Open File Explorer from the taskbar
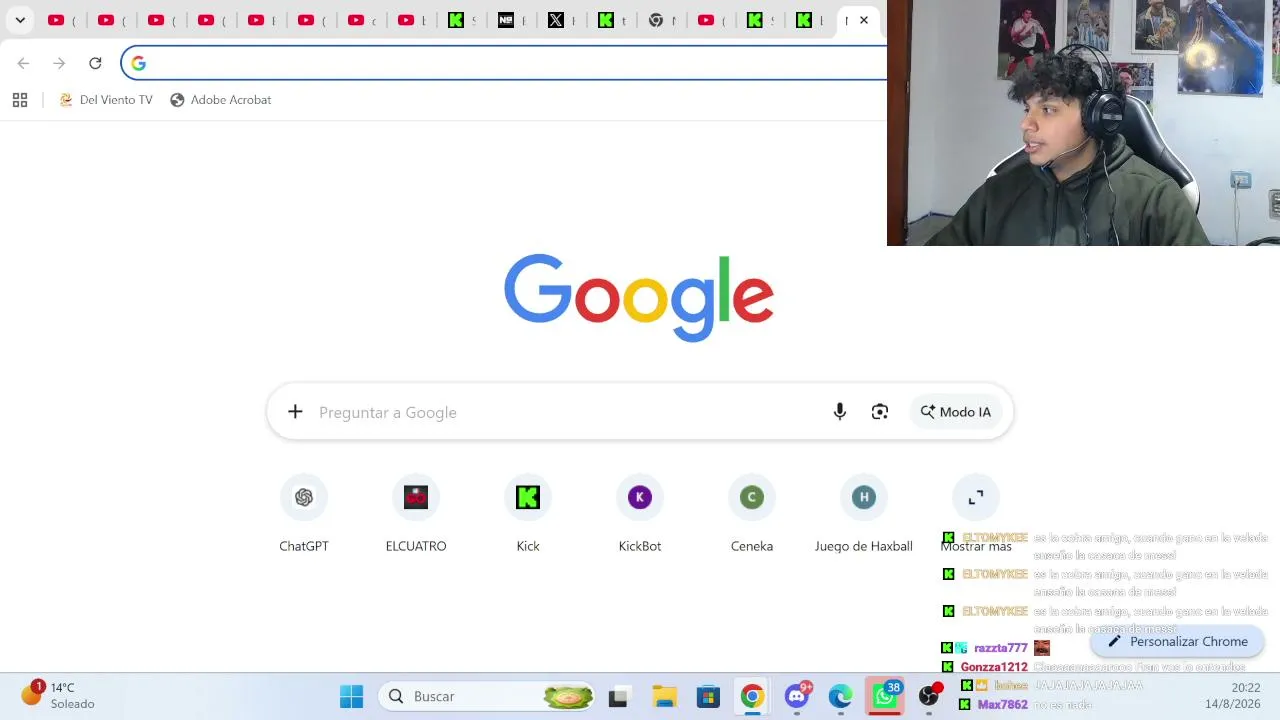 tap(664, 697)
